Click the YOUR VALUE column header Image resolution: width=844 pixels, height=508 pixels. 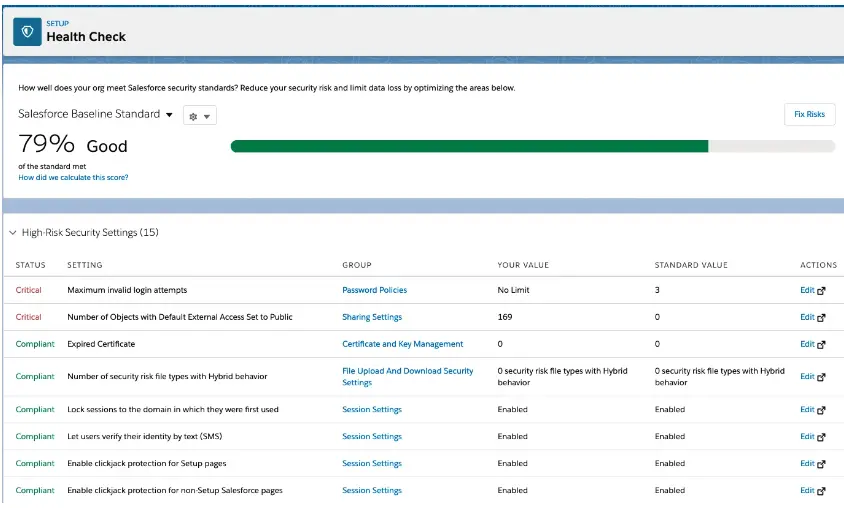(x=523, y=265)
